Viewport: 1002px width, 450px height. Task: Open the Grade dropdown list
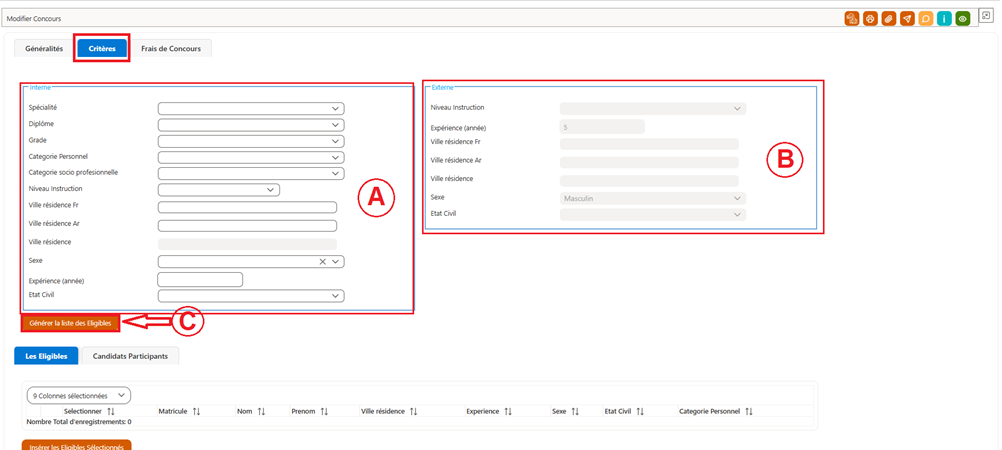coord(251,141)
